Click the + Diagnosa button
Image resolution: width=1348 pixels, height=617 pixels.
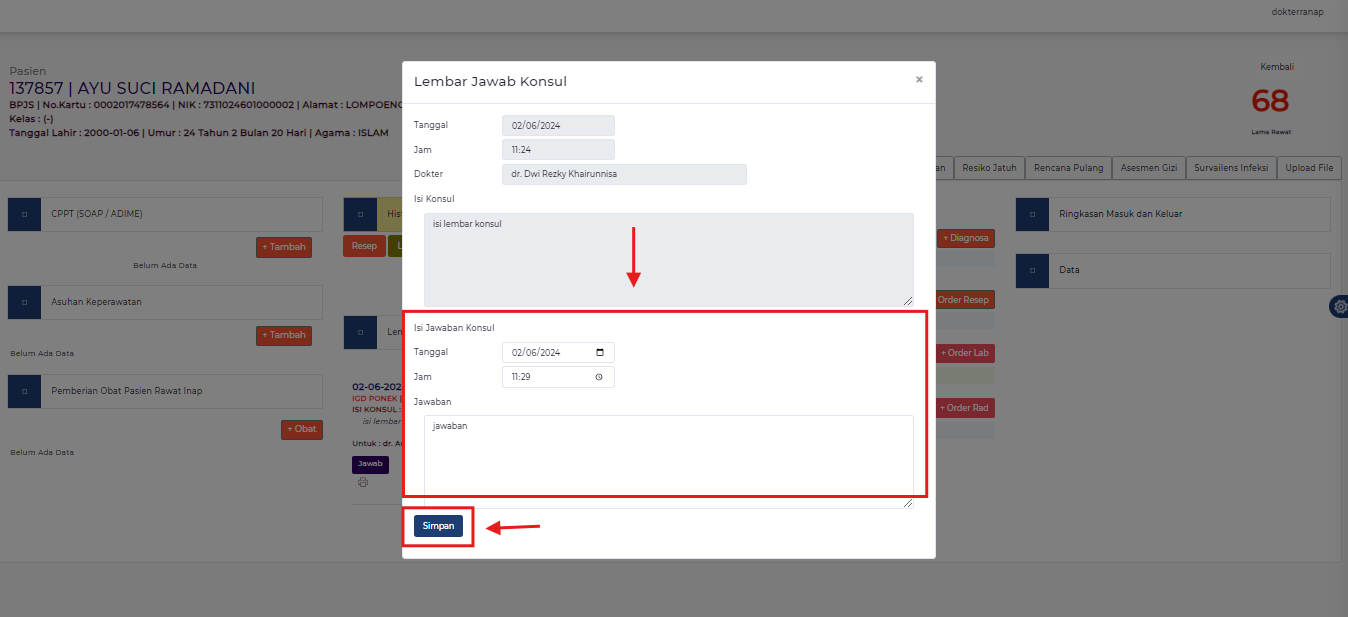(965, 238)
